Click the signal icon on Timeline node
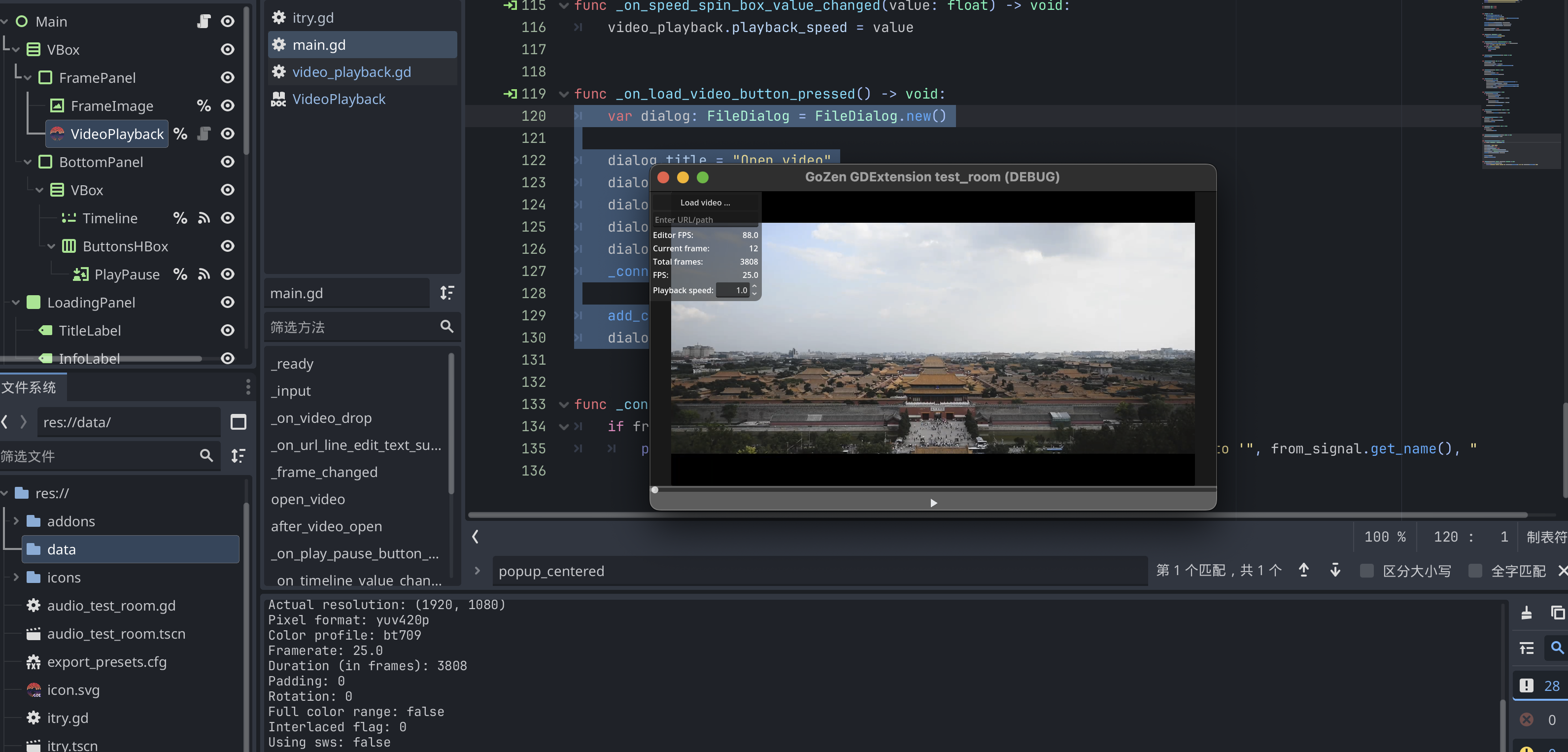 tap(204, 218)
